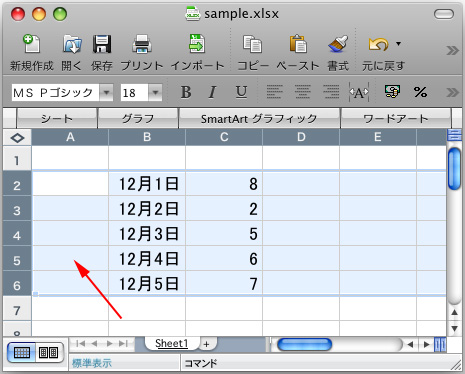Add a new sheet with plus button
This screenshot has height=374, width=465.
[x=207, y=344]
